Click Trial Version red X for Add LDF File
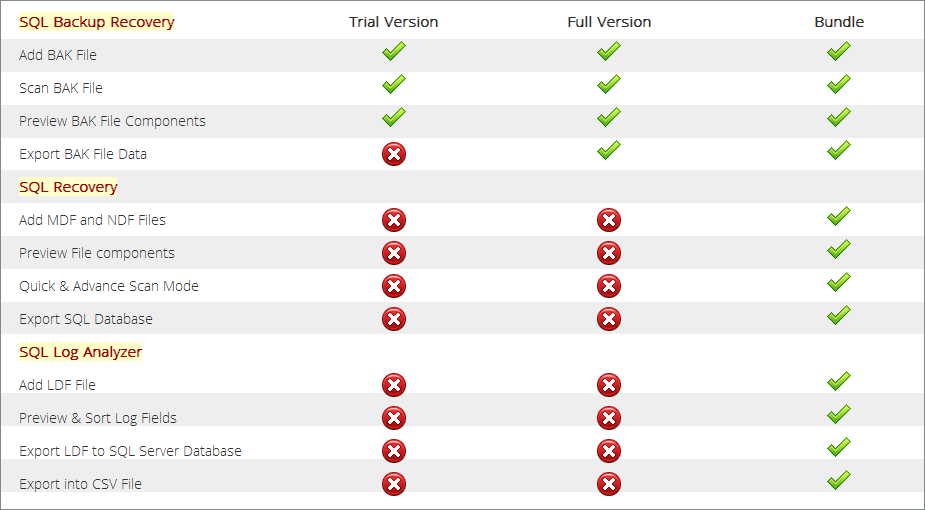This screenshot has height=510, width=925. (x=394, y=385)
